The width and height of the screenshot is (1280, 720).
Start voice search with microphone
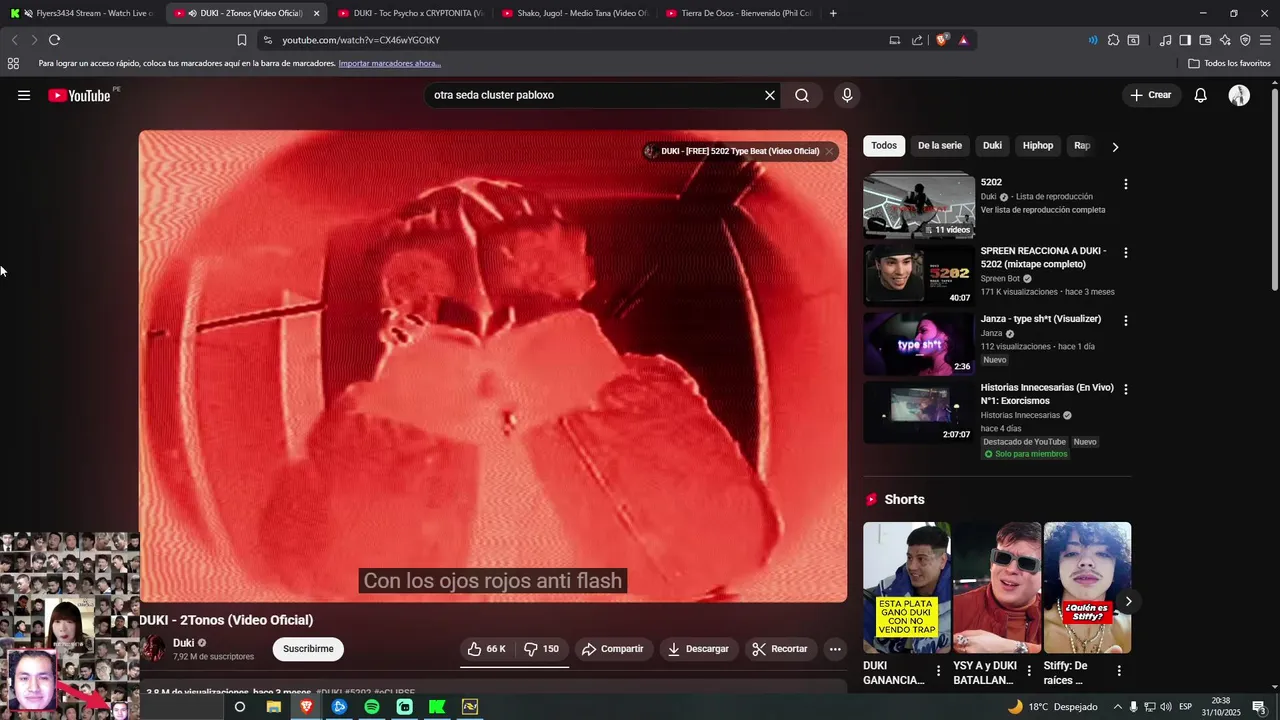click(847, 95)
